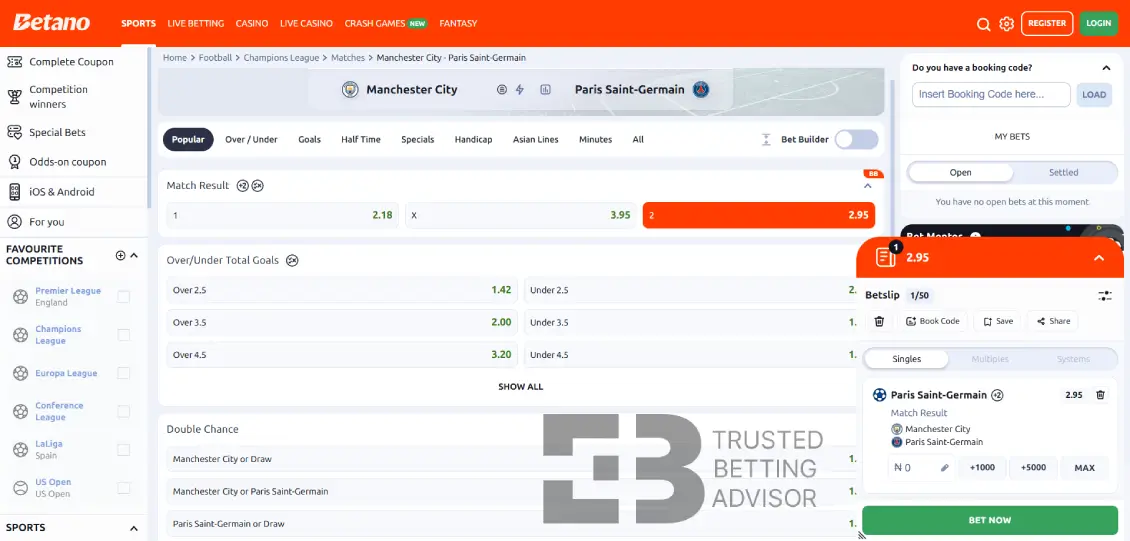The height and width of the screenshot is (541, 1130).
Task: Click the stake amount field
Action: pyautogui.click(x=921, y=468)
